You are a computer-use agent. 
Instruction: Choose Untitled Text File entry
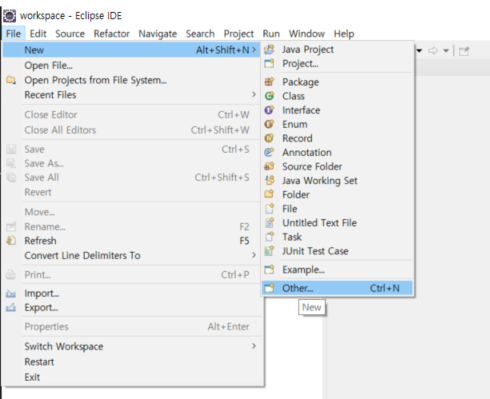coord(337,223)
